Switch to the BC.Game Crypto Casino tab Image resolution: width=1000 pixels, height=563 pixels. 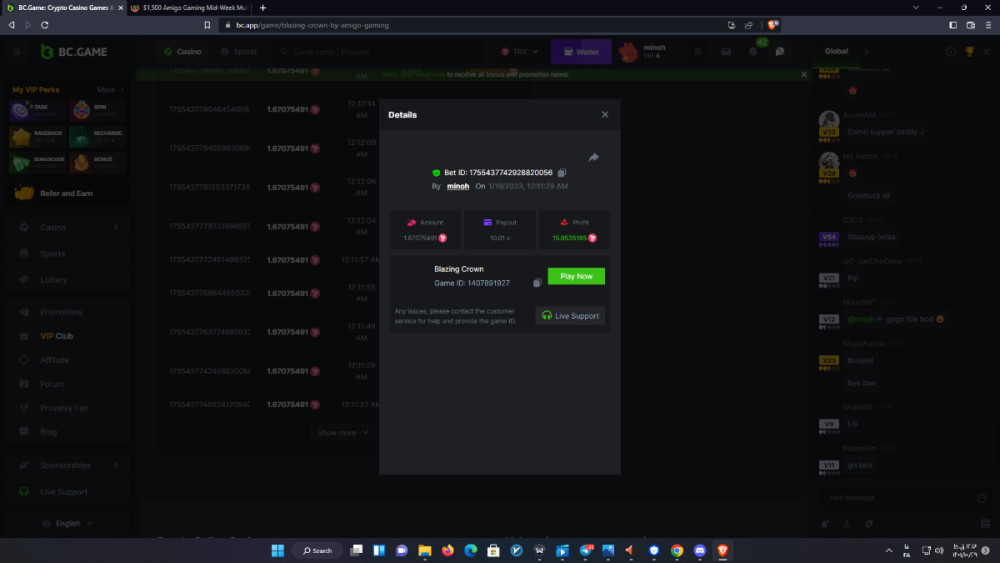[x=62, y=8]
